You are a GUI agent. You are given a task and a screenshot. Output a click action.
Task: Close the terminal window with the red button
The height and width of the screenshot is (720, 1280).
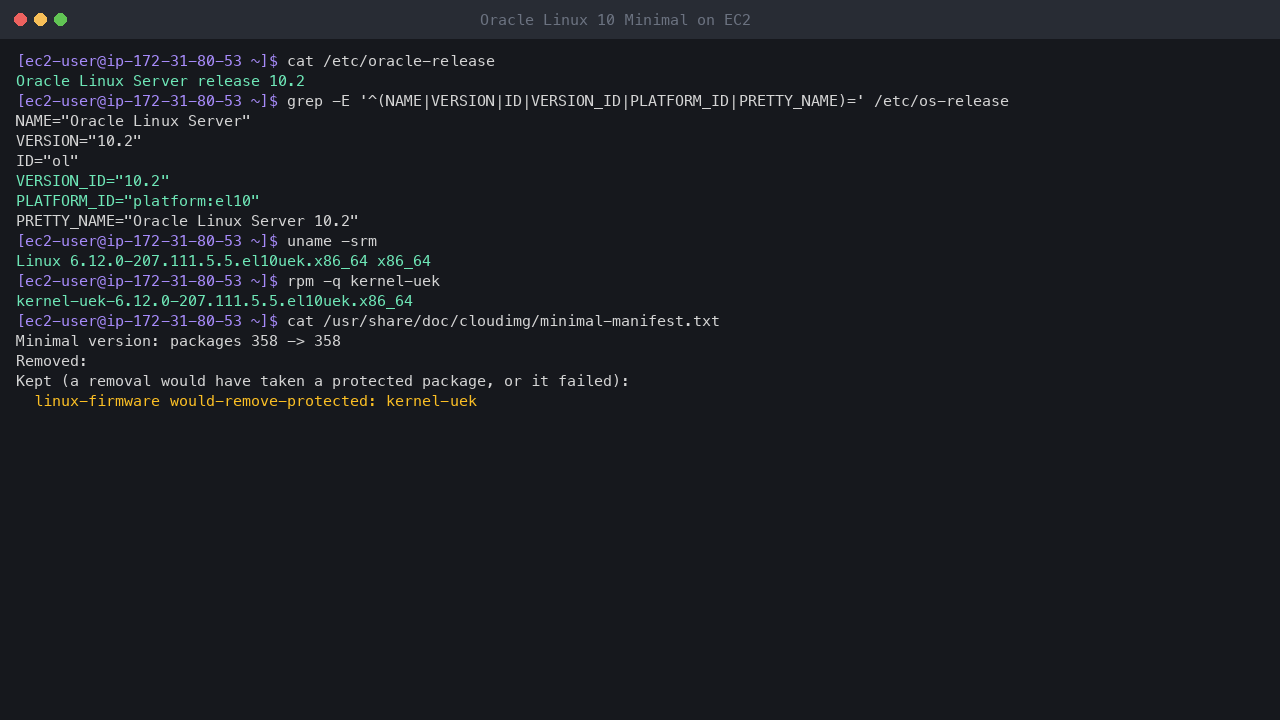click(20, 20)
